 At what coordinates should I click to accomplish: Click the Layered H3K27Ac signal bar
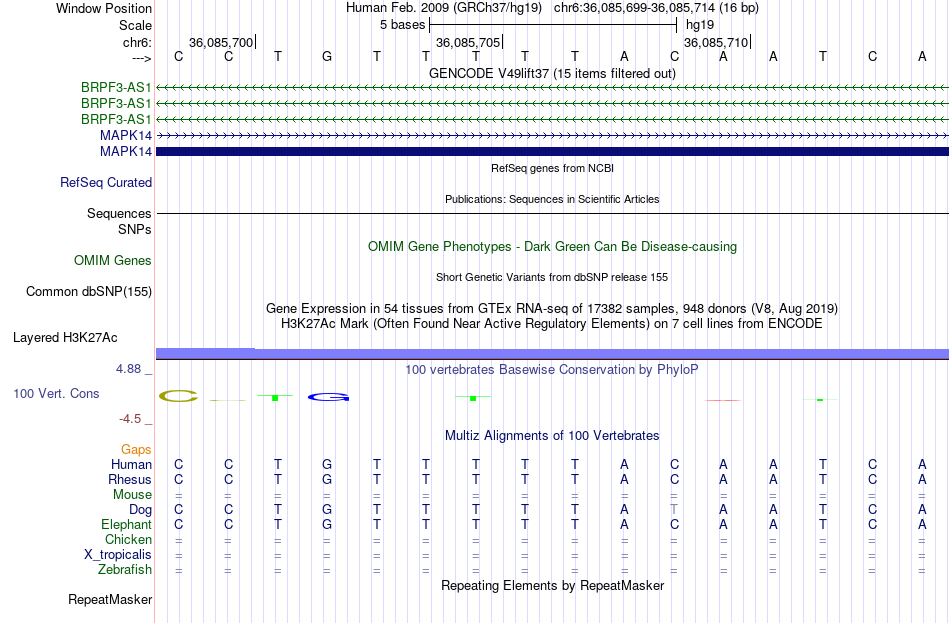click(x=552, y=353)
